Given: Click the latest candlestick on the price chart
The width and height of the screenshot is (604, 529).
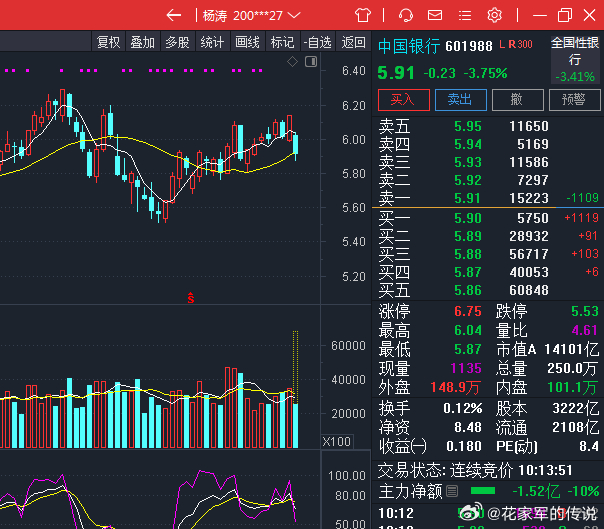Looking at the screenshot, I should pos(296,145).
